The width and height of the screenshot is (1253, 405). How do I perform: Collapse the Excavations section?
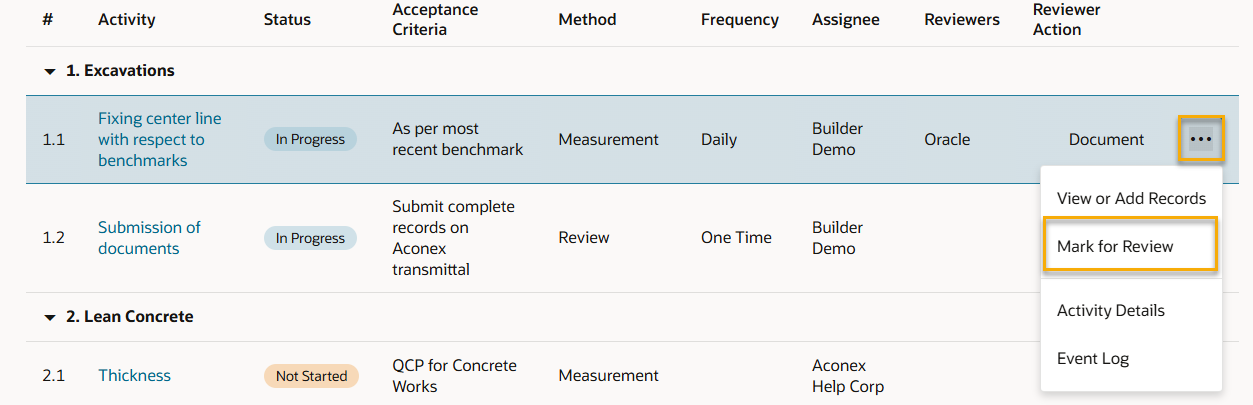(49, 72)
